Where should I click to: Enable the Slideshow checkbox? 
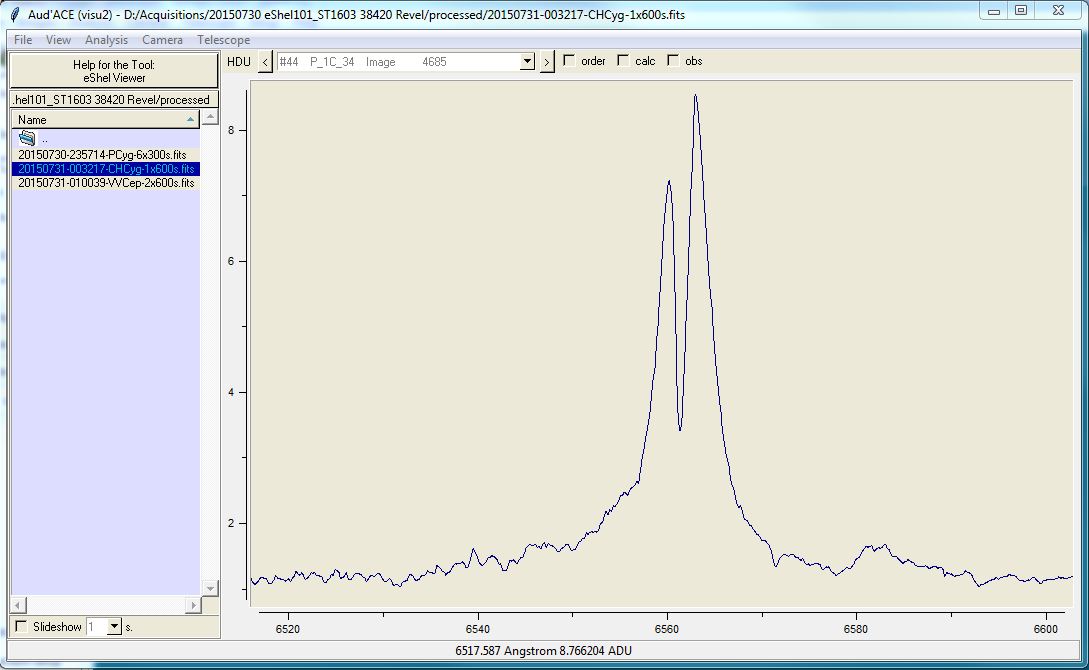click(x=22, y=626)
